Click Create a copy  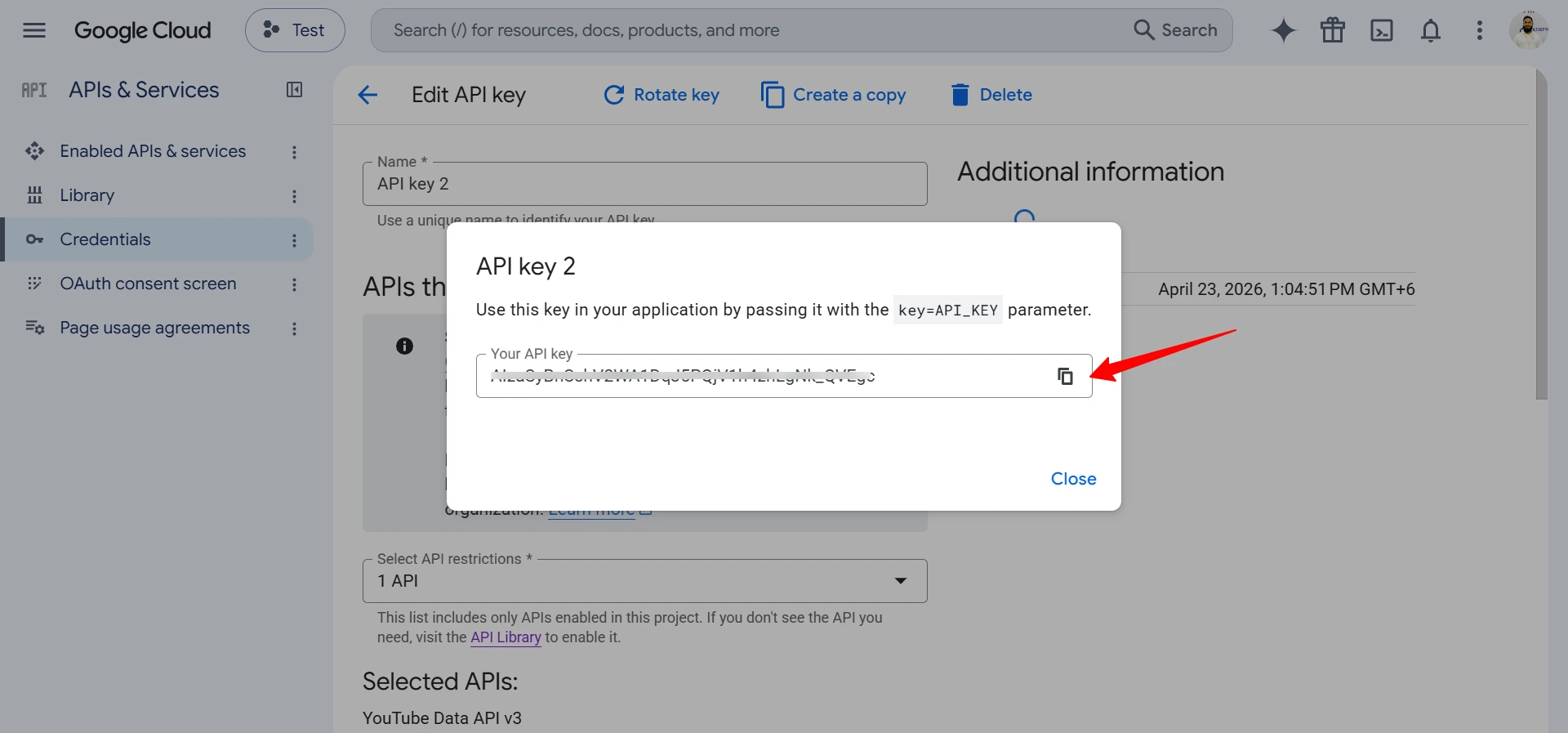click(x=834, y=95)
